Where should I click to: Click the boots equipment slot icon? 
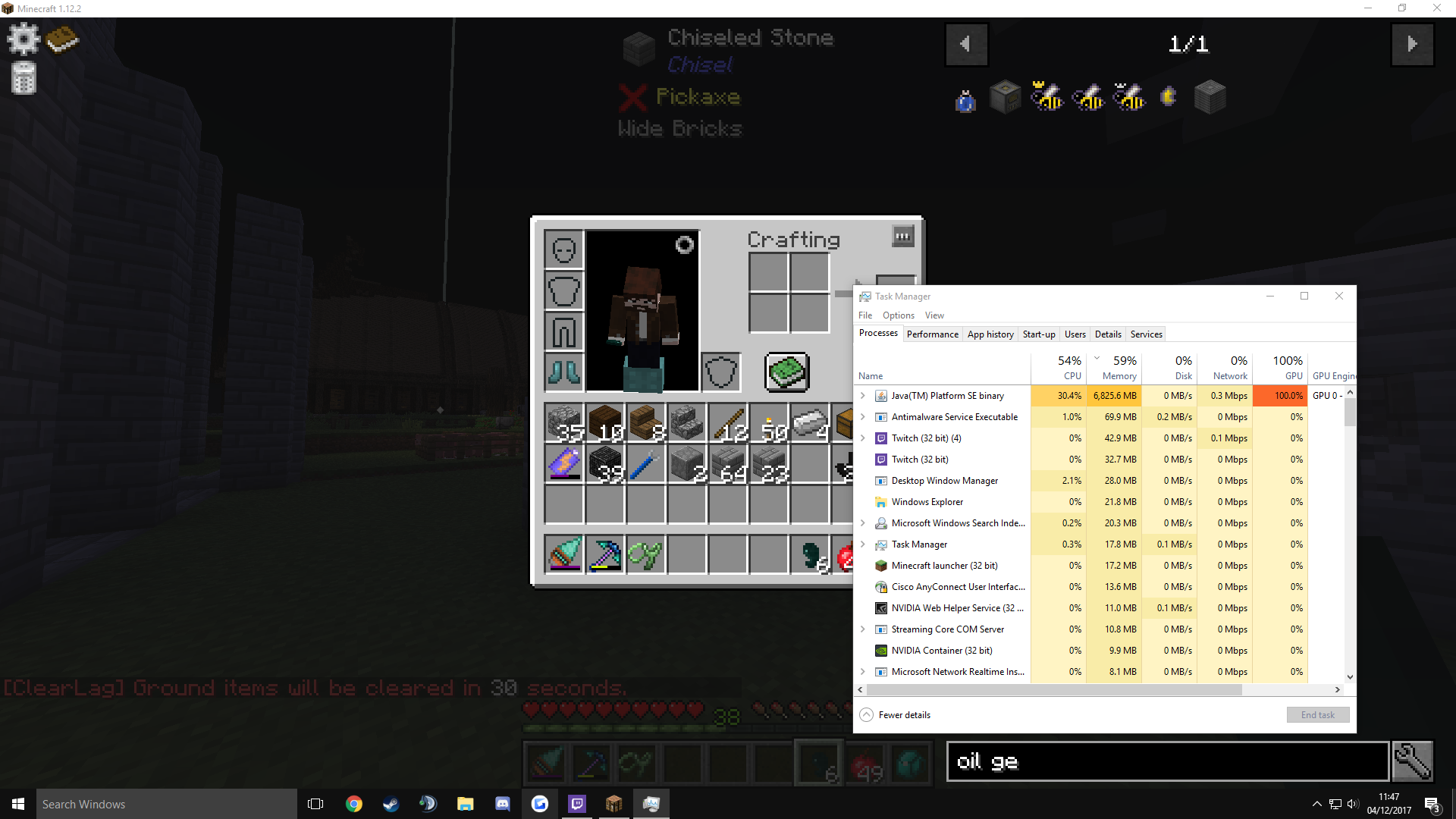[563, 371]
